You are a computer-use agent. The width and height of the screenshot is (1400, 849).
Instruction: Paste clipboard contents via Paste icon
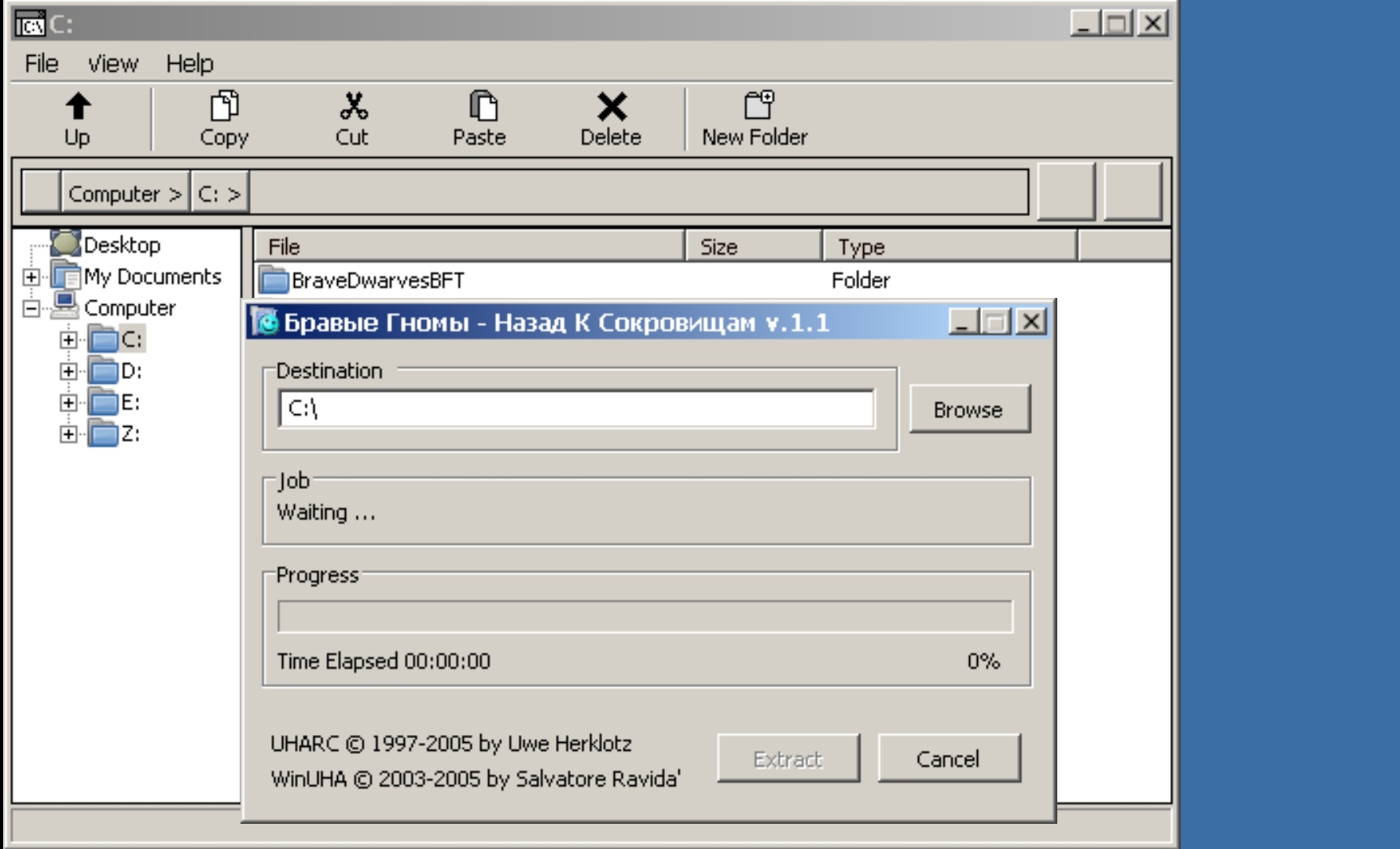483,106
